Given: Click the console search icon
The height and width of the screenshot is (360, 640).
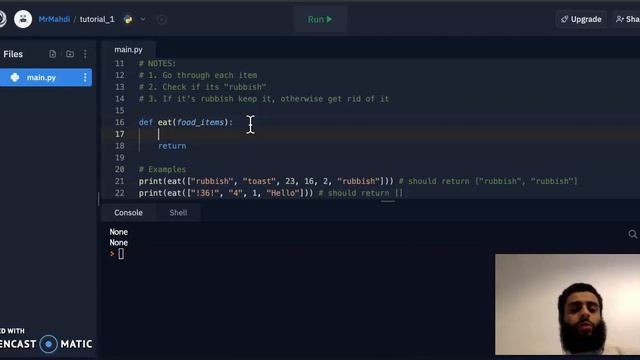Looking at the screenshot, I should (x=632, y=234).
